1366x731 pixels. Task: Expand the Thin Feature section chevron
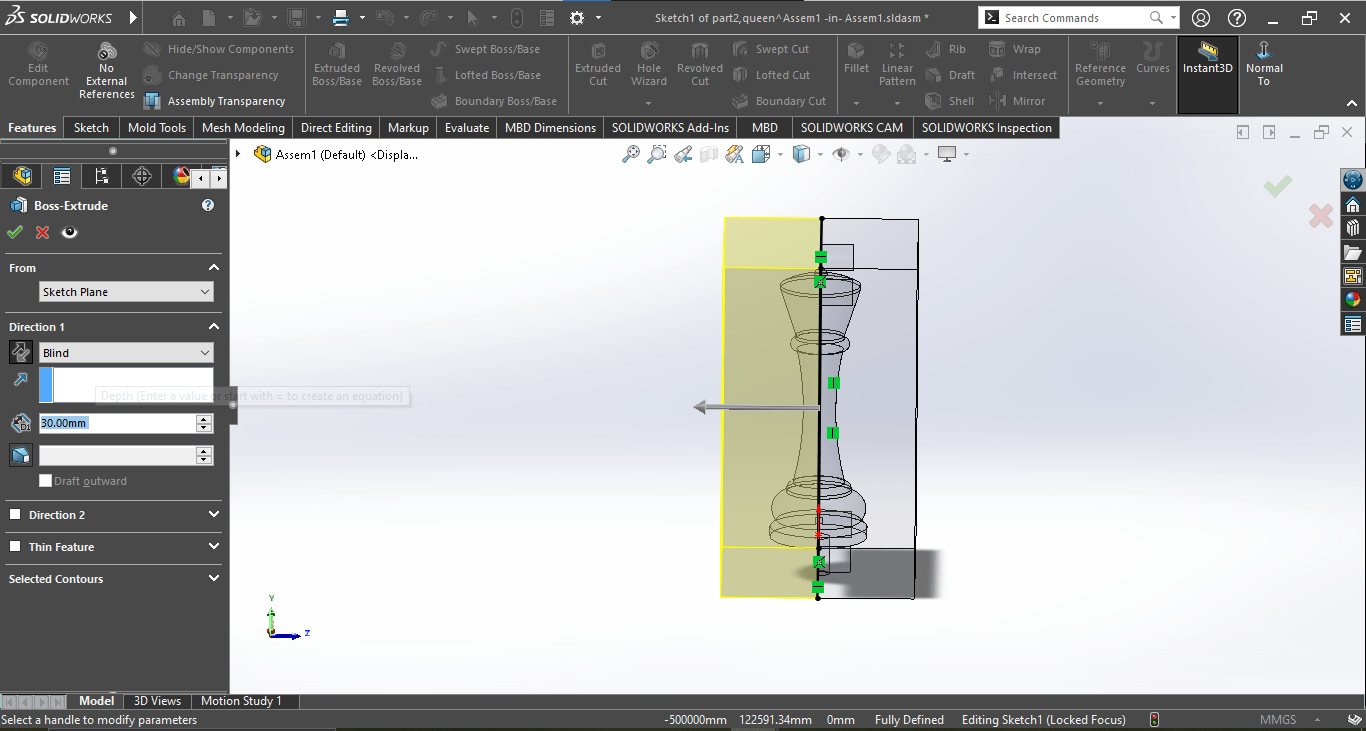click(x=214, y=547)
